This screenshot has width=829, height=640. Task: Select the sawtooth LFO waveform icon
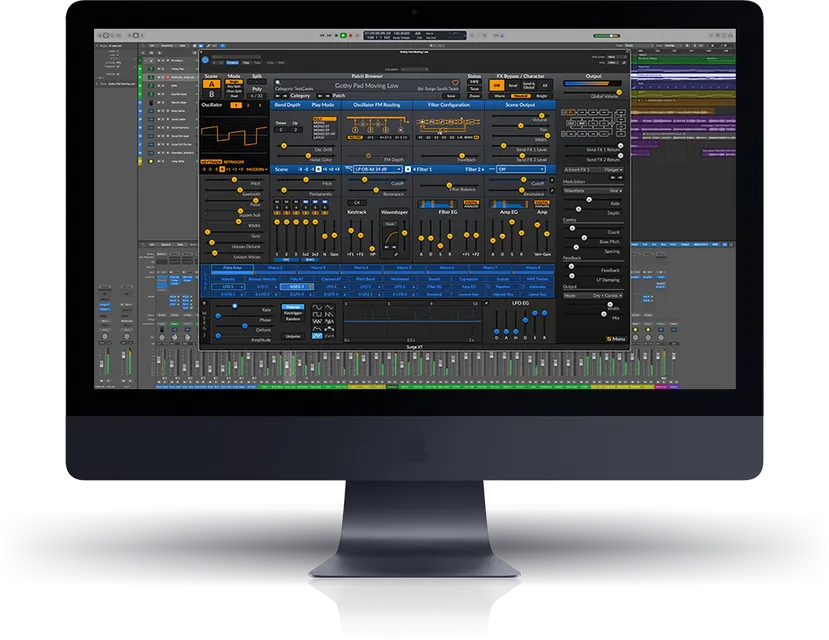pos(329,314)
